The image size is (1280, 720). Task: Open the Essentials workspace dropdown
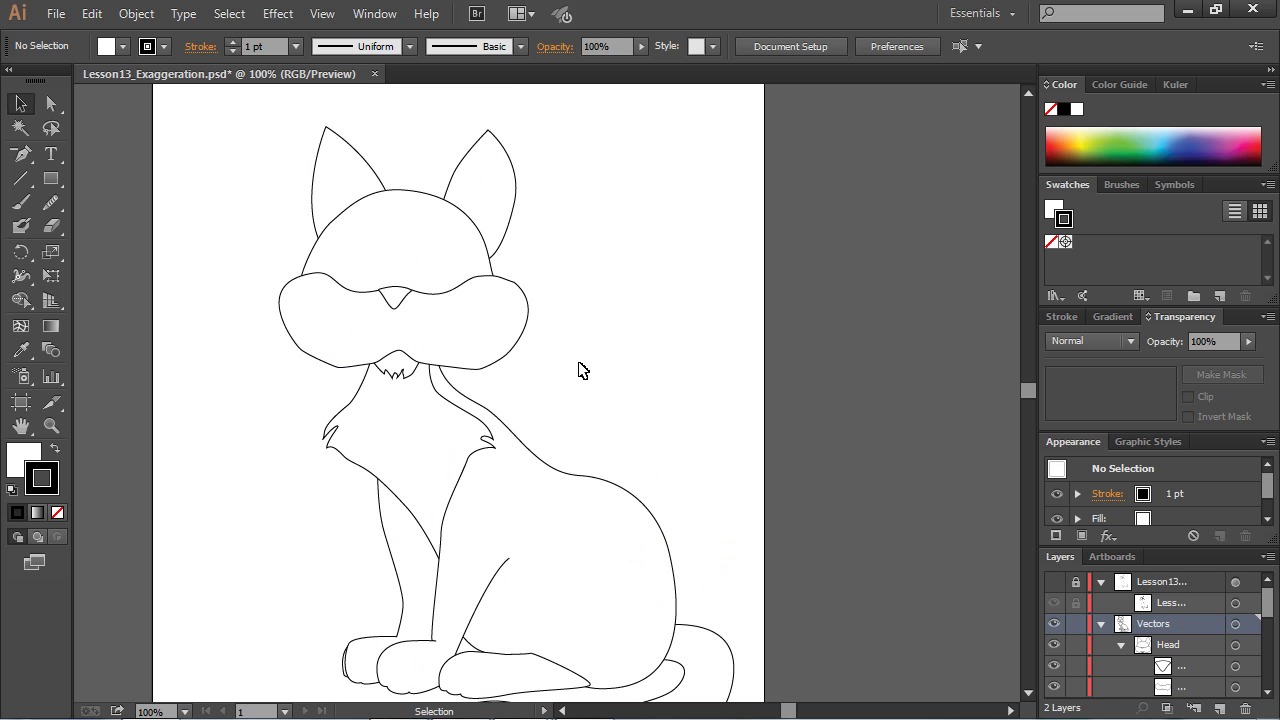tap(982, 14)
